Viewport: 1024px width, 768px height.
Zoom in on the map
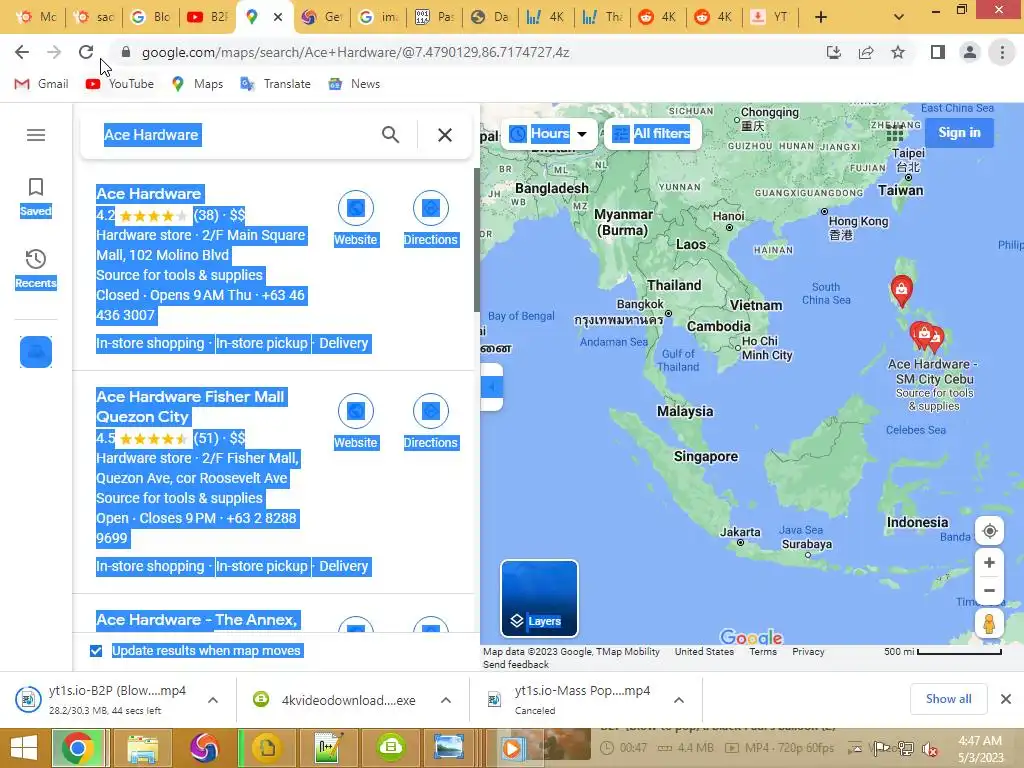[989, 562]
